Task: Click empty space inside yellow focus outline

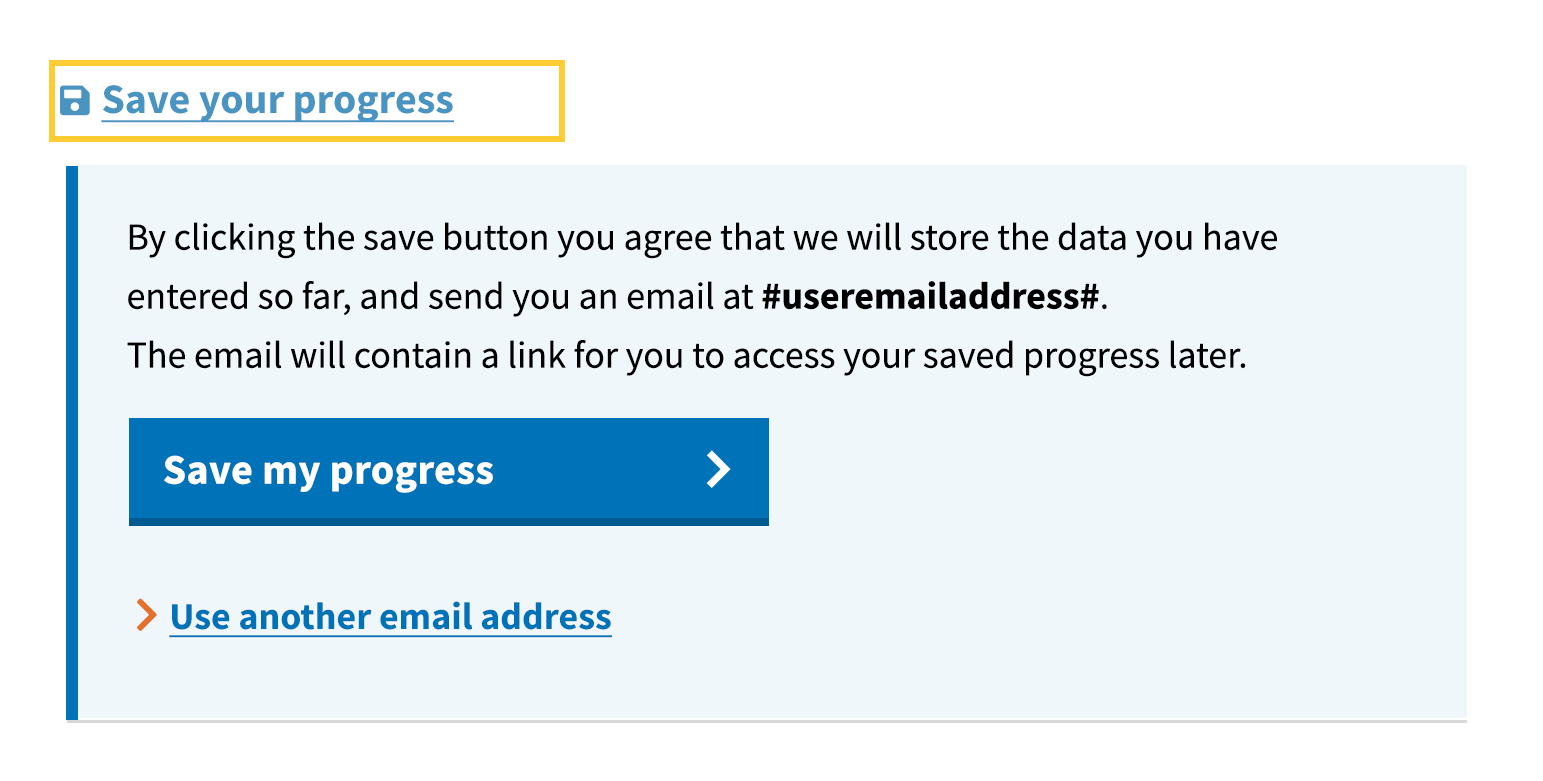Action: click(x=510, y=101)
